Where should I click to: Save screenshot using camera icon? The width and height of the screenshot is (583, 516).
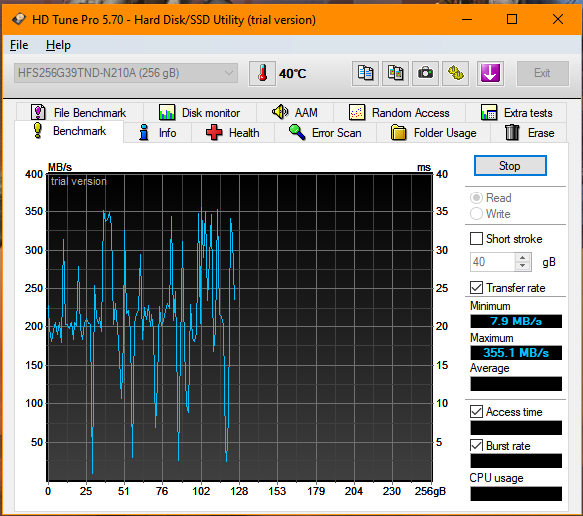point(425,73)
